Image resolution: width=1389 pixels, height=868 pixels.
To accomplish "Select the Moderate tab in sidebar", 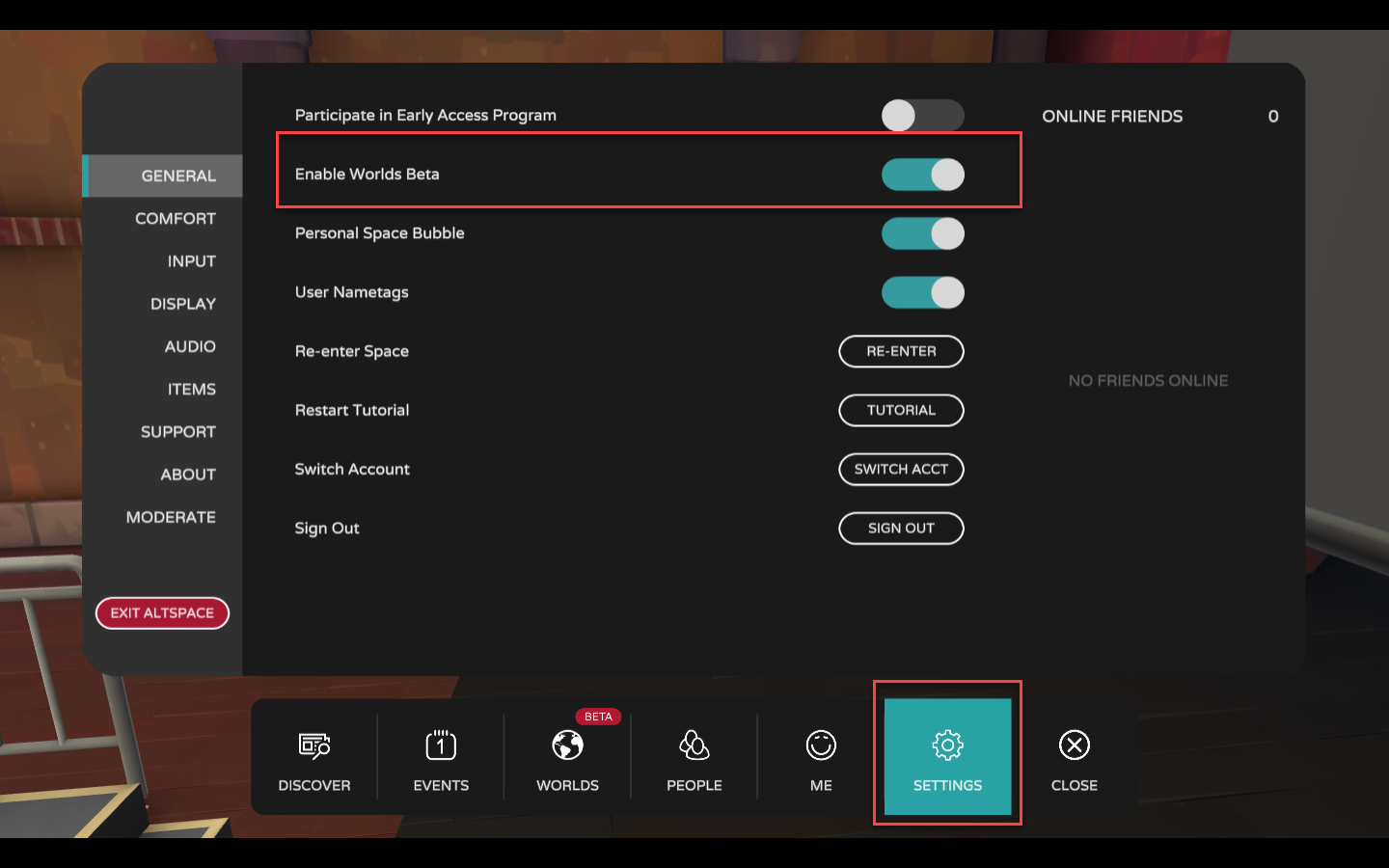I will pos(171,517).
